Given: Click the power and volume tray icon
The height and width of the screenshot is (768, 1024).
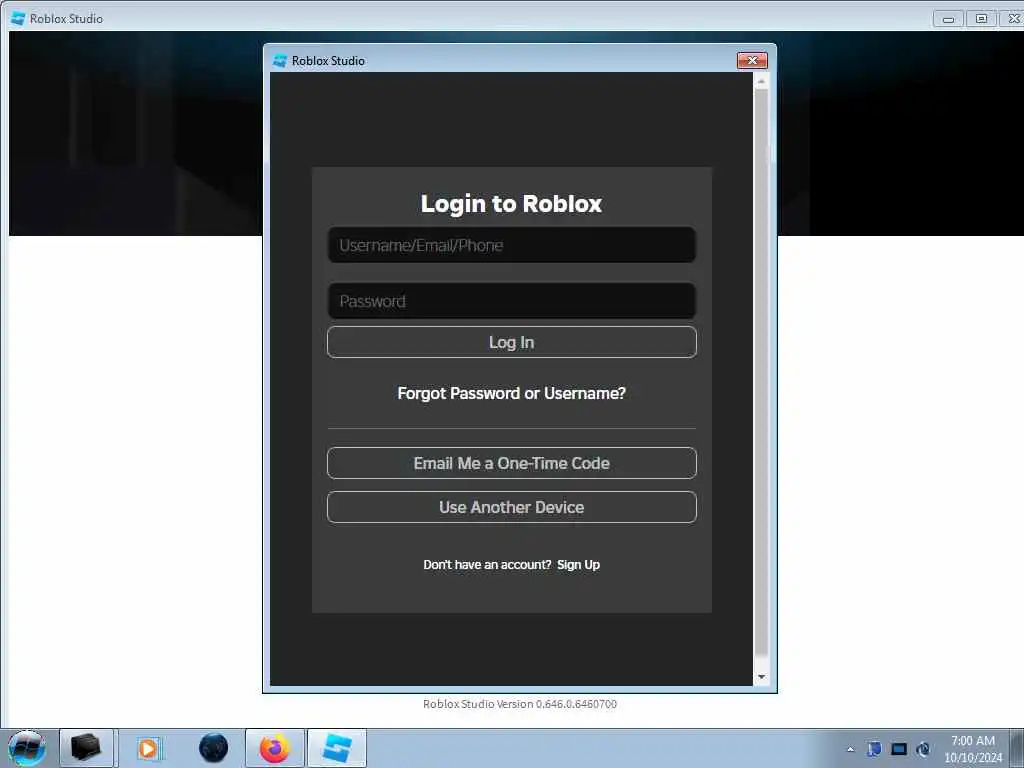Looking at the screenshot, I should point(923,749).
